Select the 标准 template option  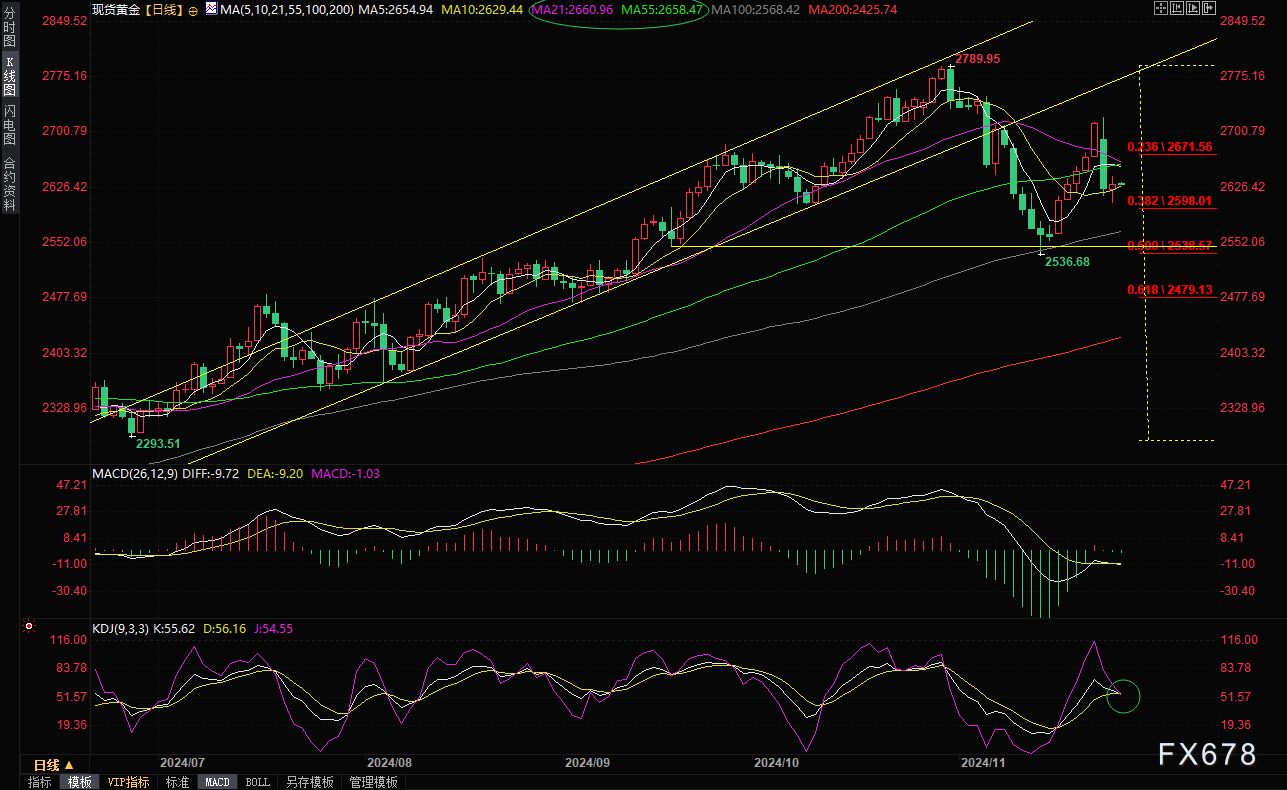pyautogui.click(x=177, y=782)
